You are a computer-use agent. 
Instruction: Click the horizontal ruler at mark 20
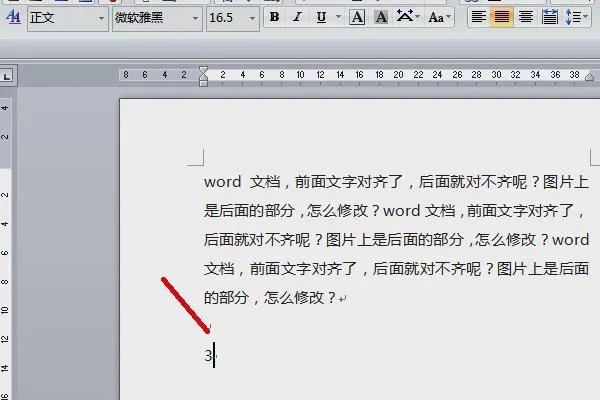click(x=398, y=75)
